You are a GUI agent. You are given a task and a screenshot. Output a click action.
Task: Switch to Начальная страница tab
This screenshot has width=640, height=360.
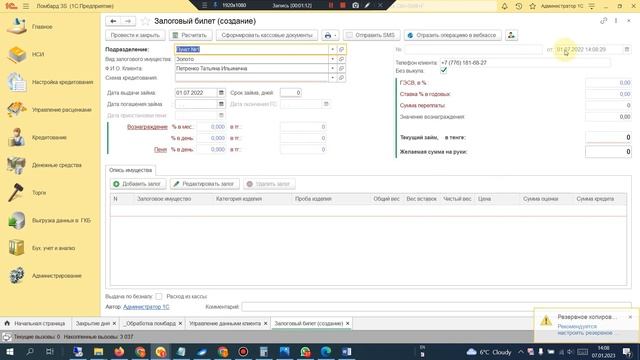(35, 323)
